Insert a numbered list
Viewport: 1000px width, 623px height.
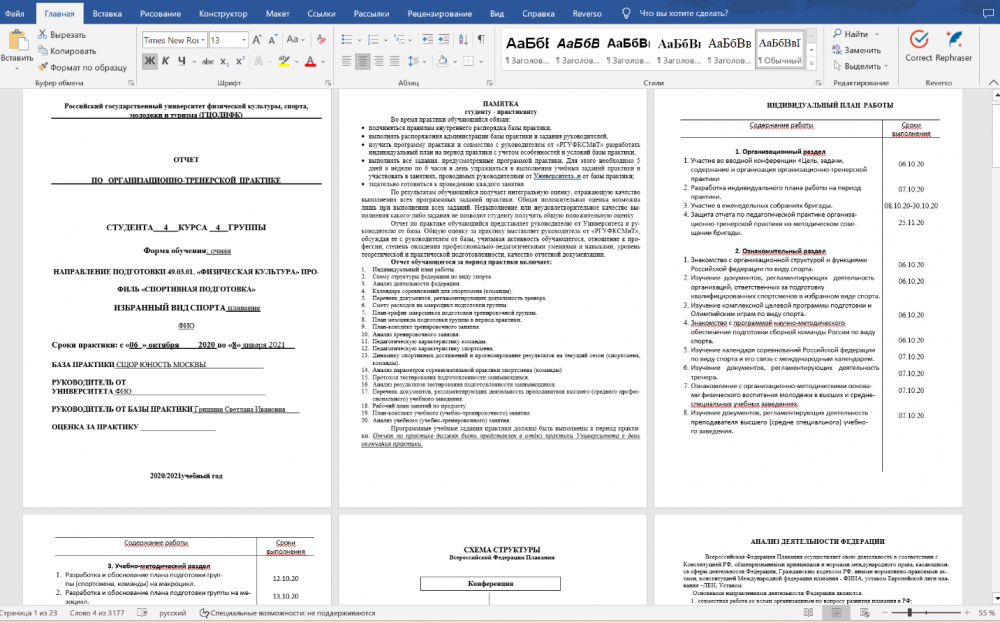(x=373, y=40)
